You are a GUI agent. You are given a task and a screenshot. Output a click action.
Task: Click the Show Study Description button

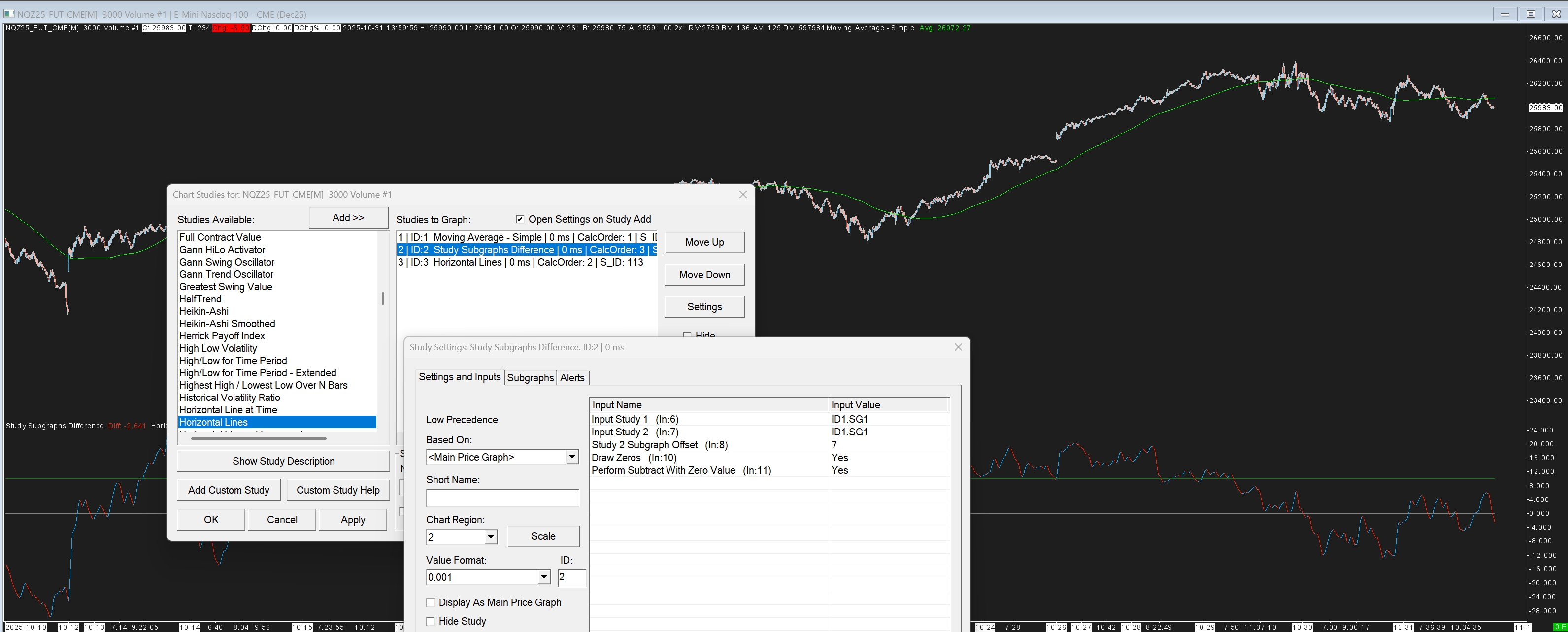pyautogui.click(x=283, y=461)
